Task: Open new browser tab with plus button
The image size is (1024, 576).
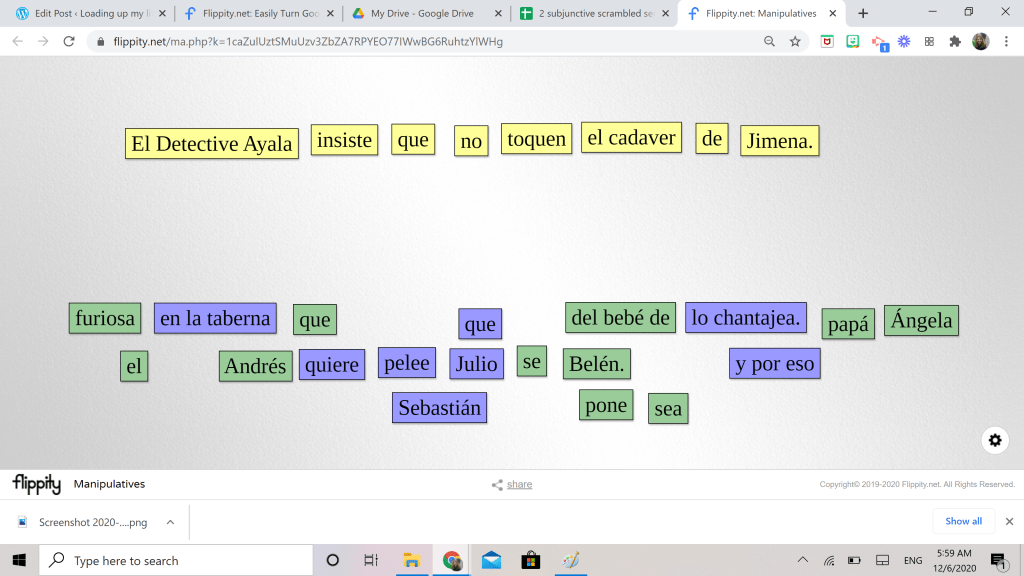Action: [863, 14]
